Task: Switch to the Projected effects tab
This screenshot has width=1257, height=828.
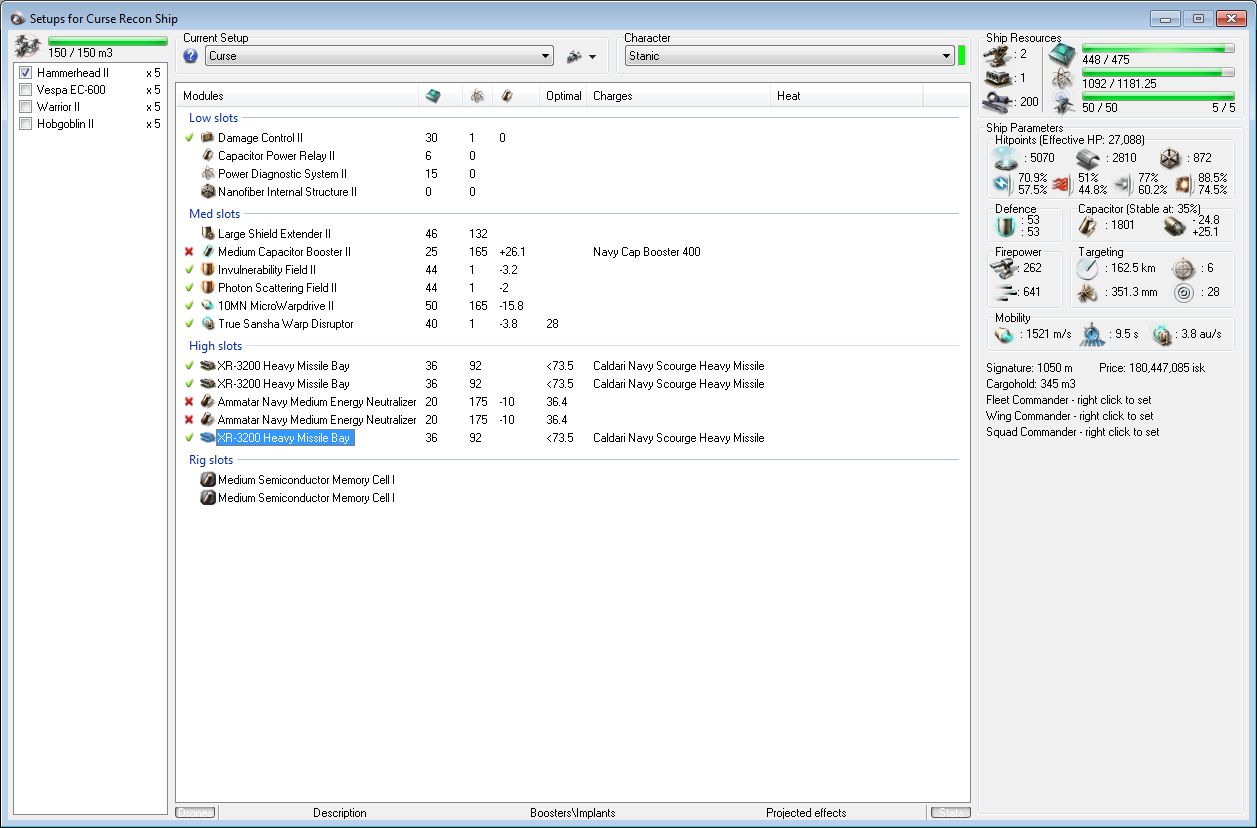Action: tap(806, 813)
